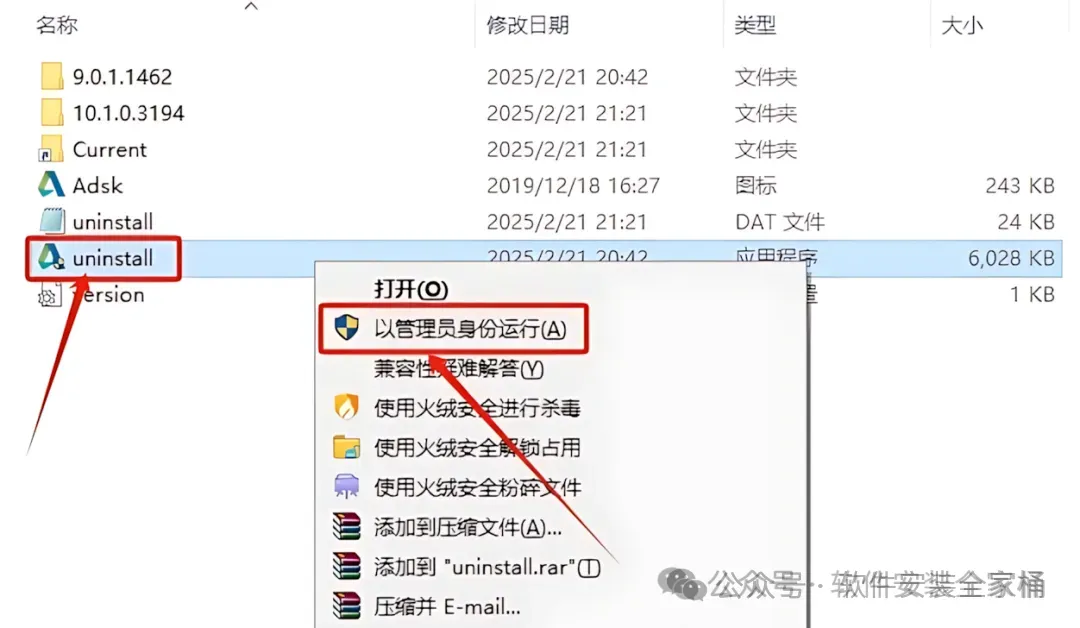Sort by the 修改日期 column header
Screen dimensions: 1080x628
click(x=528, y=25)
